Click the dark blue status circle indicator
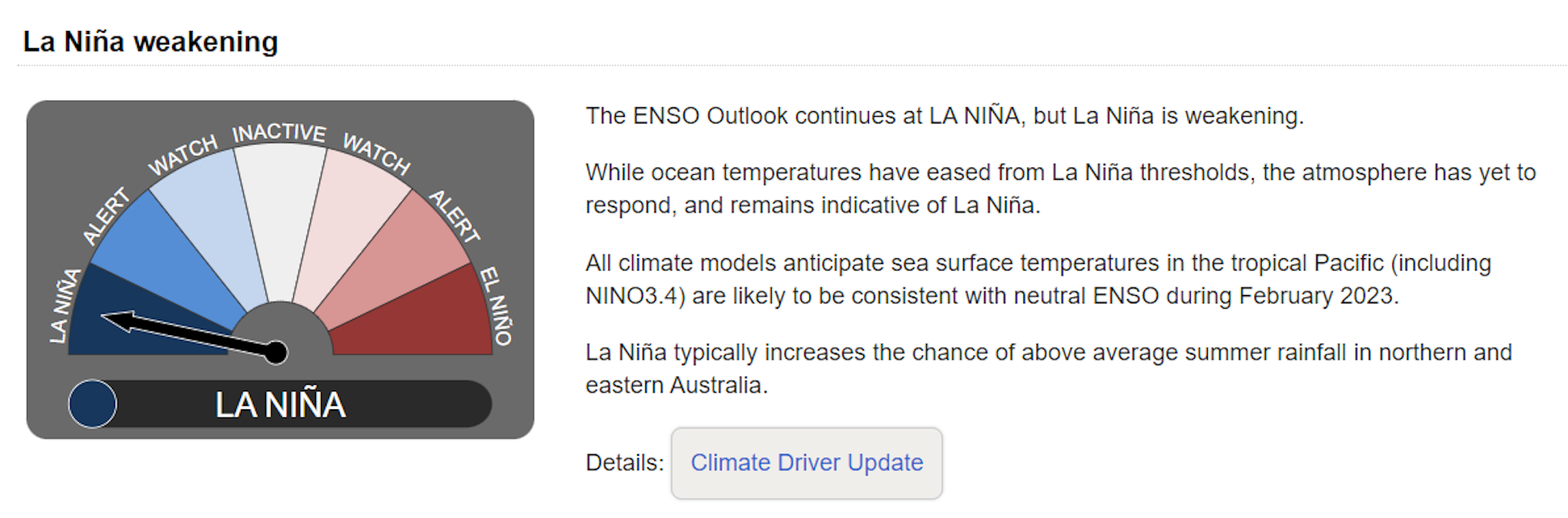This screenshot has width=1568, height=518. tap(92, 404)
